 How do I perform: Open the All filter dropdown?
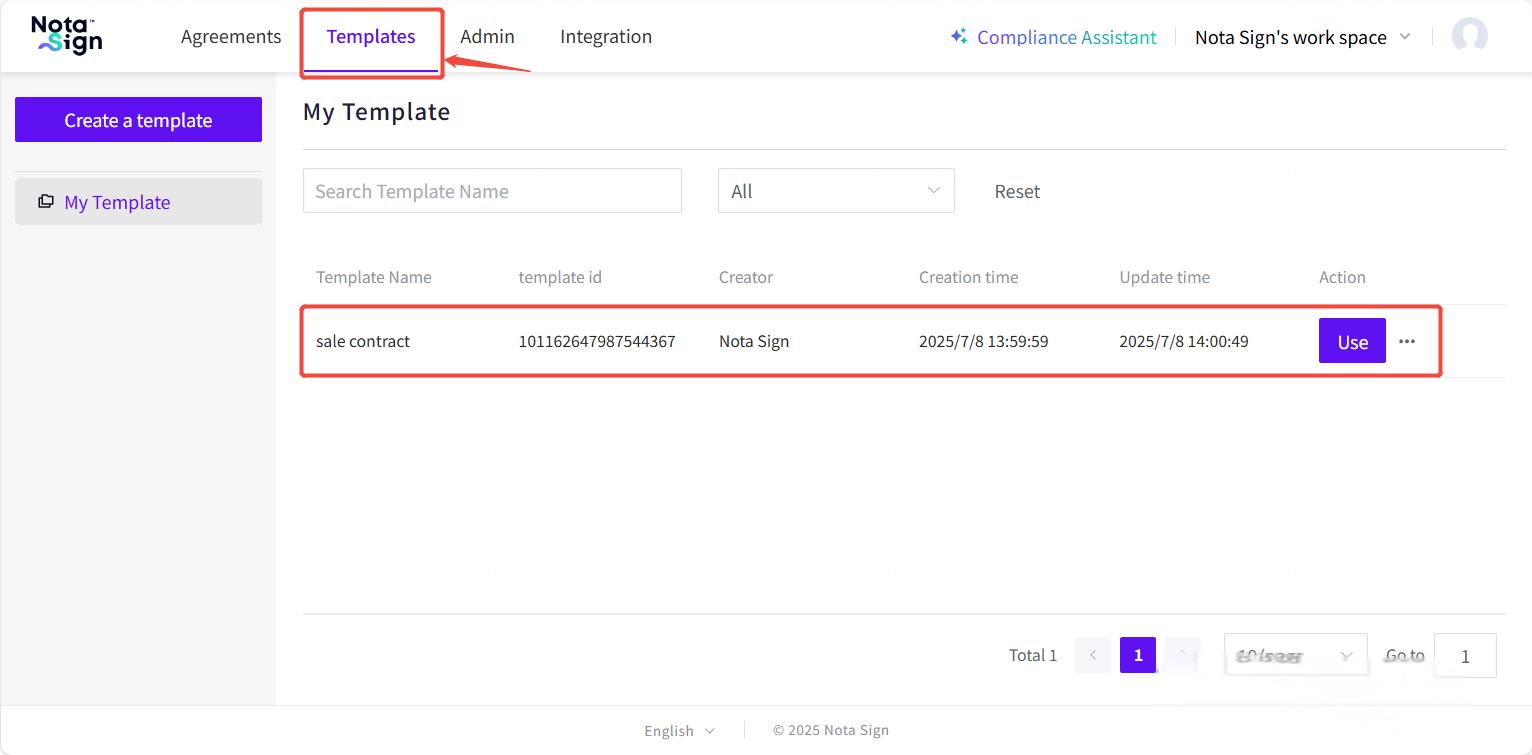click(x=835, y=191)
